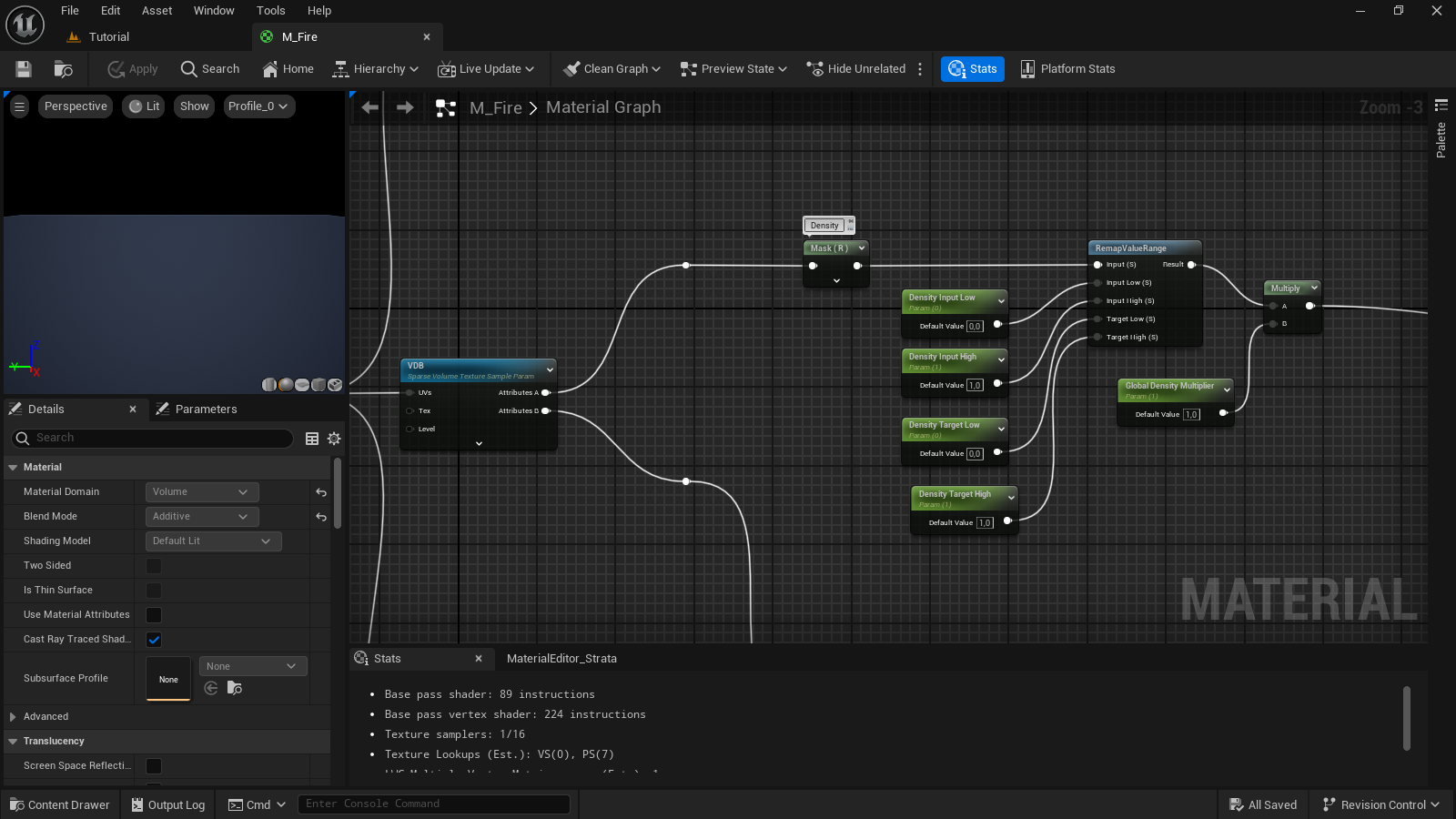Select the cylinder preview mesh icon

point(269,385)
